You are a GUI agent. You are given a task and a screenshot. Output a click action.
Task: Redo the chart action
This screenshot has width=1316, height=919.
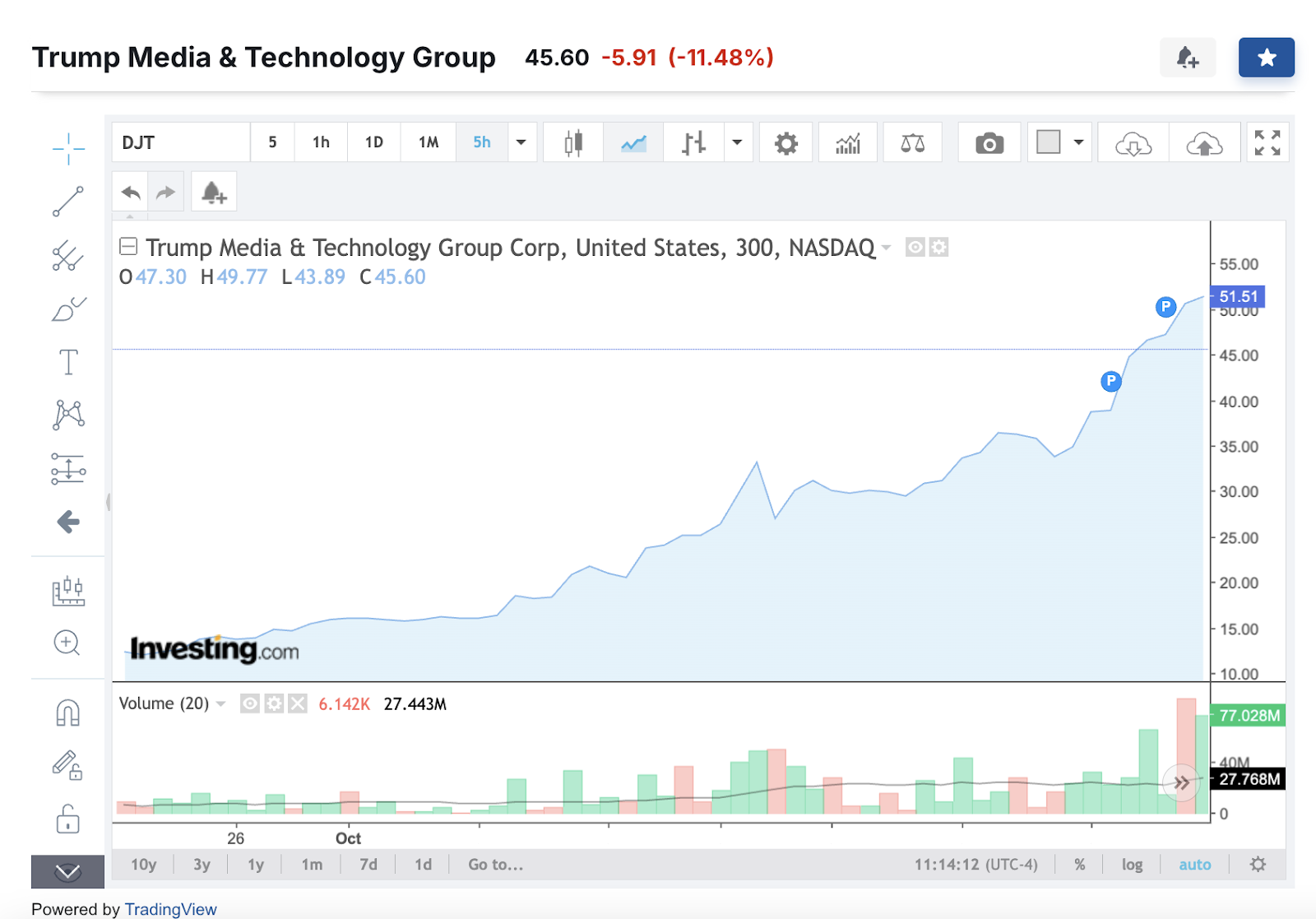click(166, 193)
